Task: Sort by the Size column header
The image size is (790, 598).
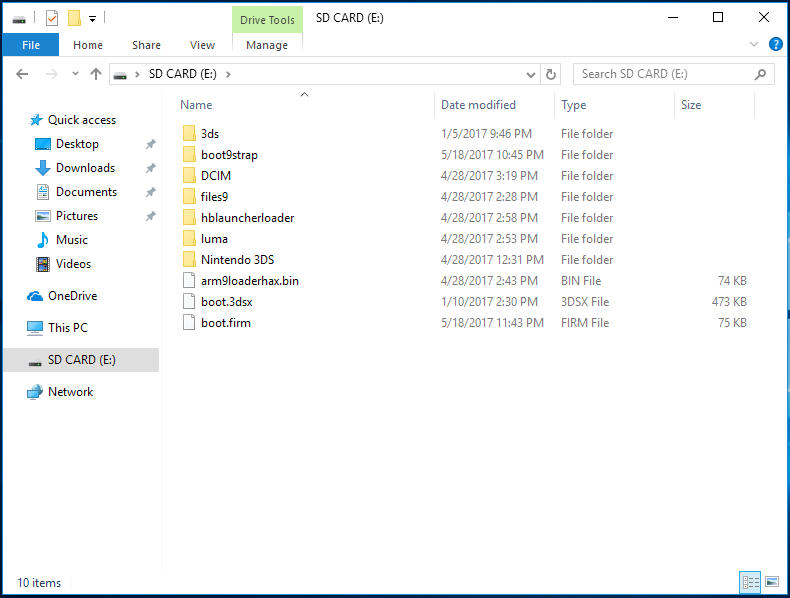Action: [691, 105]
